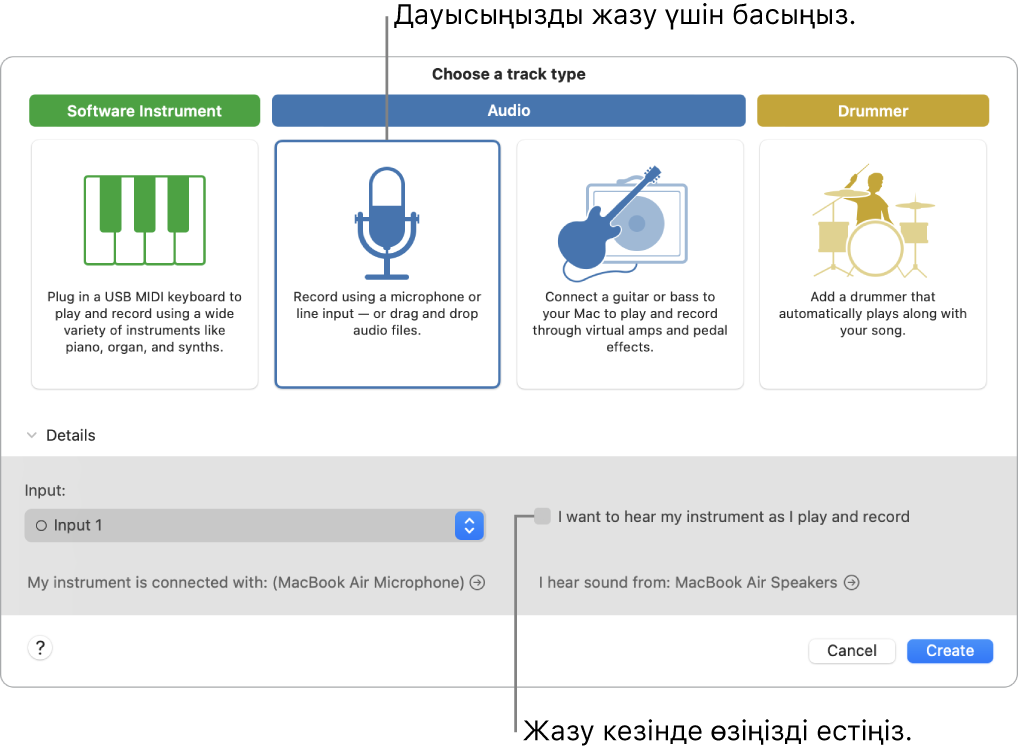Click the blue microphone icon
Image resolution: width=1019 pixels, height=753 pixels.
387,220
